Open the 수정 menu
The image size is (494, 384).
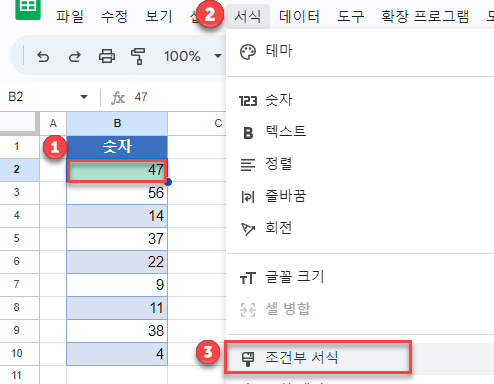114,16
